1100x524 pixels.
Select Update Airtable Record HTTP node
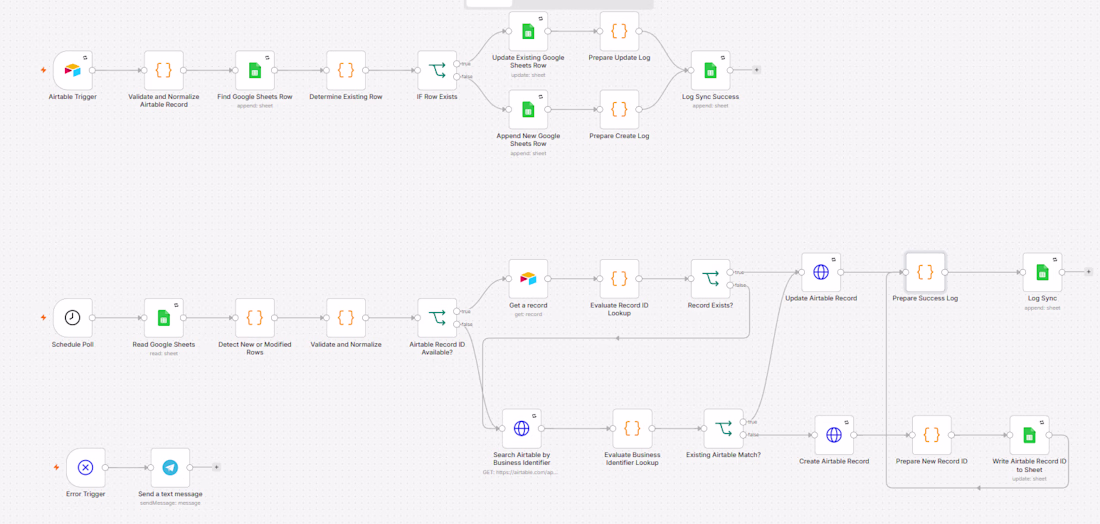(x=821, y=272)
